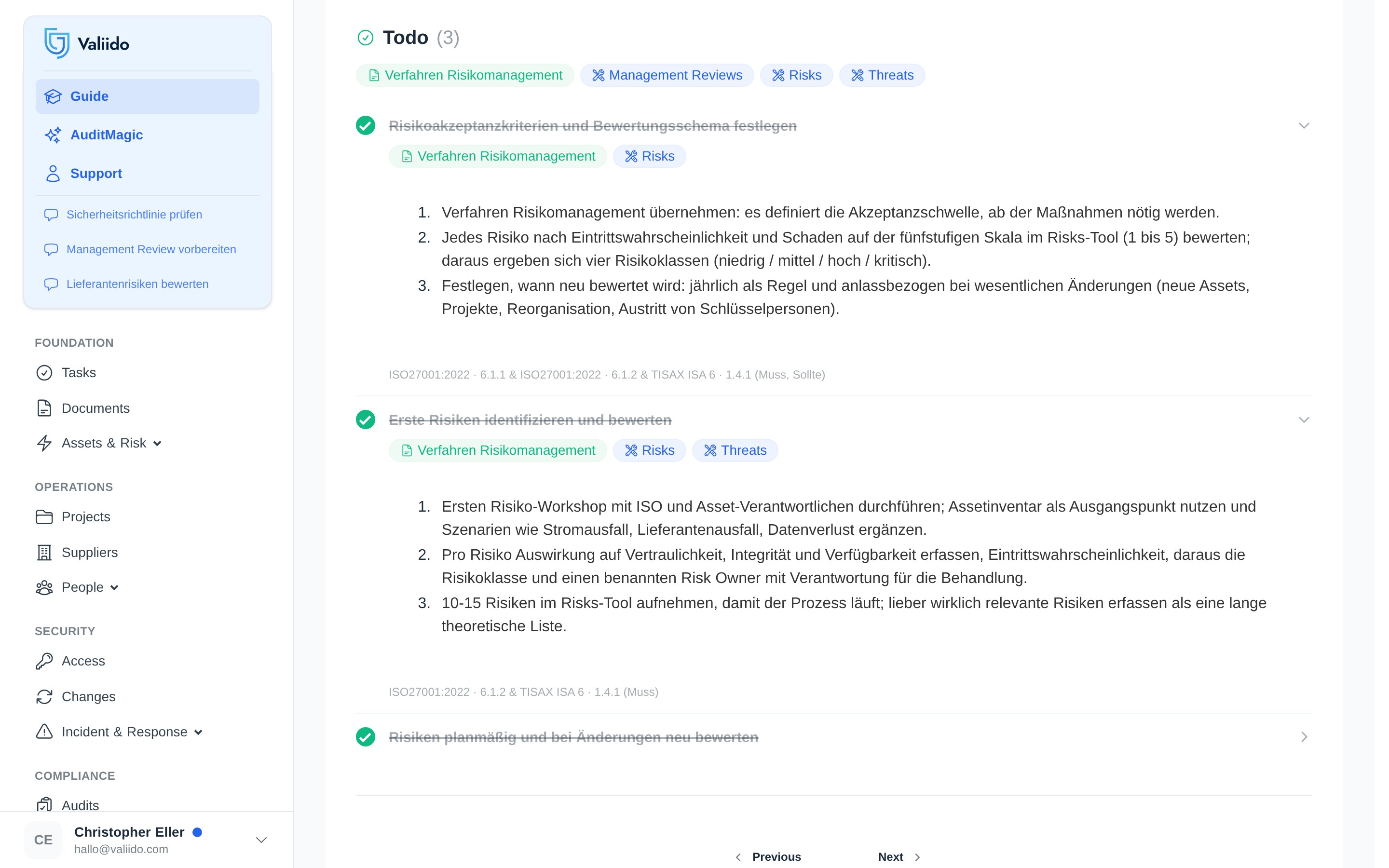
Task: Click the Suppliers building icon
Action: click(44, 552)
